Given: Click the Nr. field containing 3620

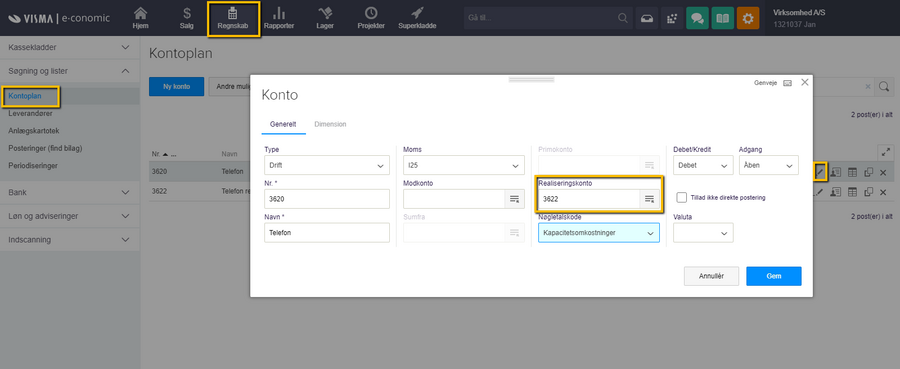Looking at the screenshot, I should 327,199.
